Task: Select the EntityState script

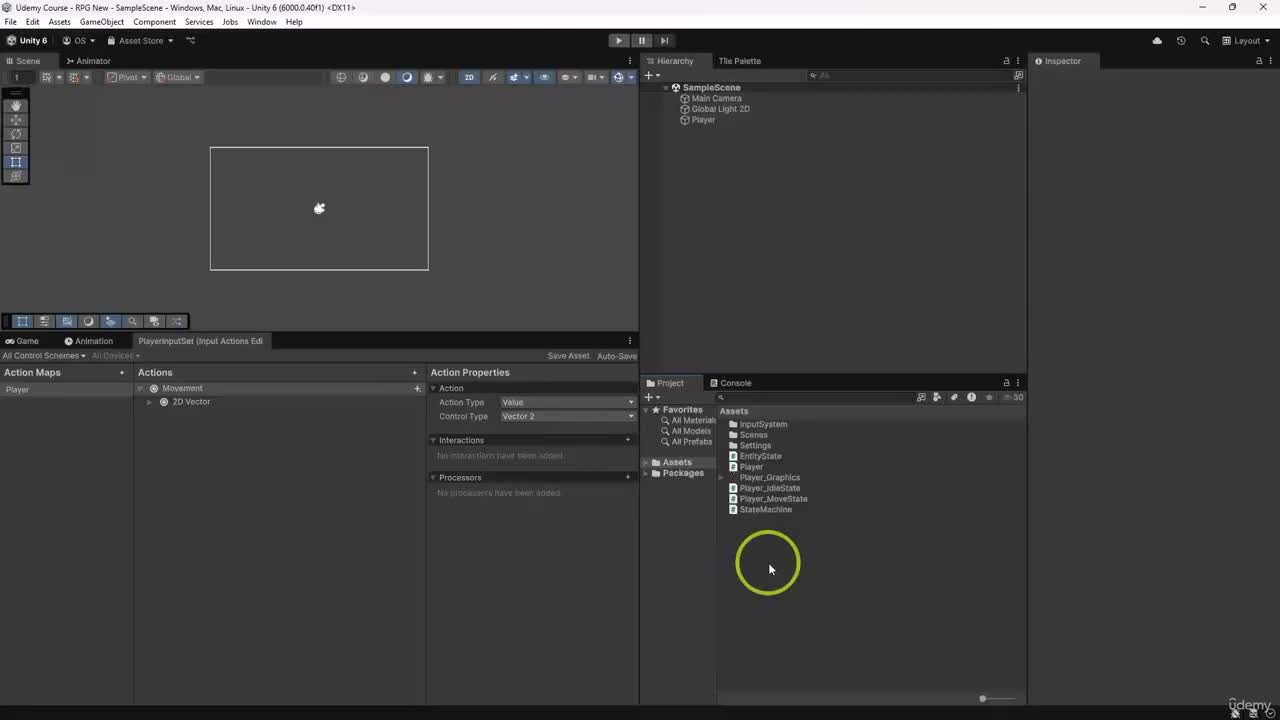Action: (x=760, y=456)
